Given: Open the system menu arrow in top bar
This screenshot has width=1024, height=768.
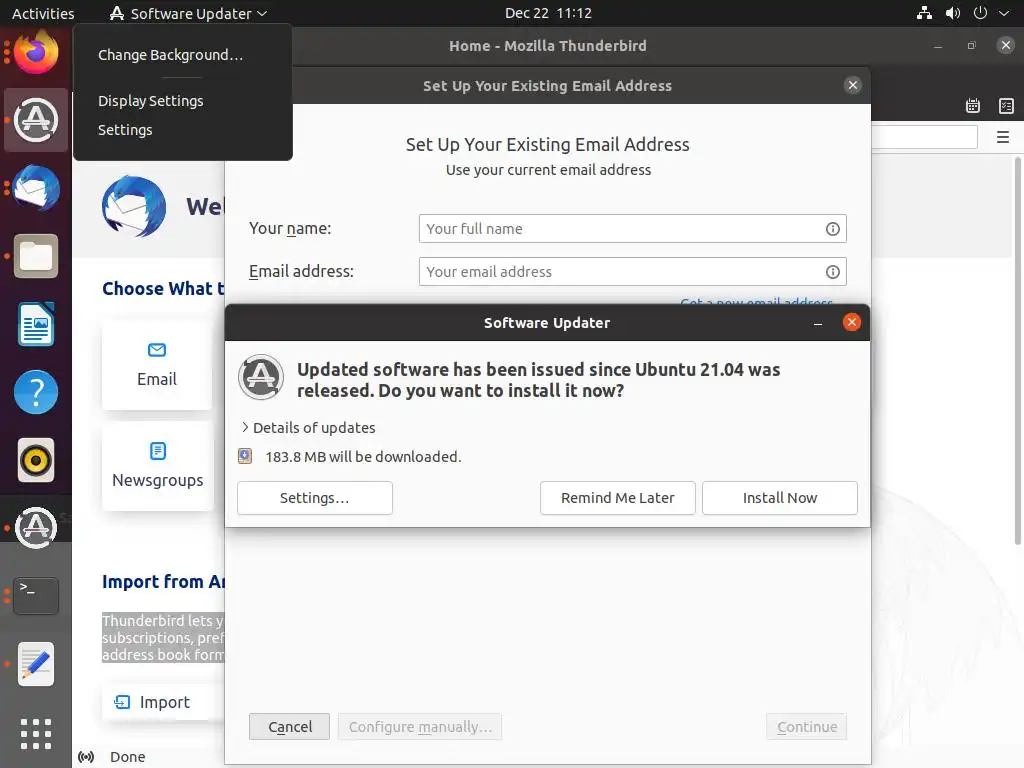Looking at the screenshot, I should pos(1004,13).
